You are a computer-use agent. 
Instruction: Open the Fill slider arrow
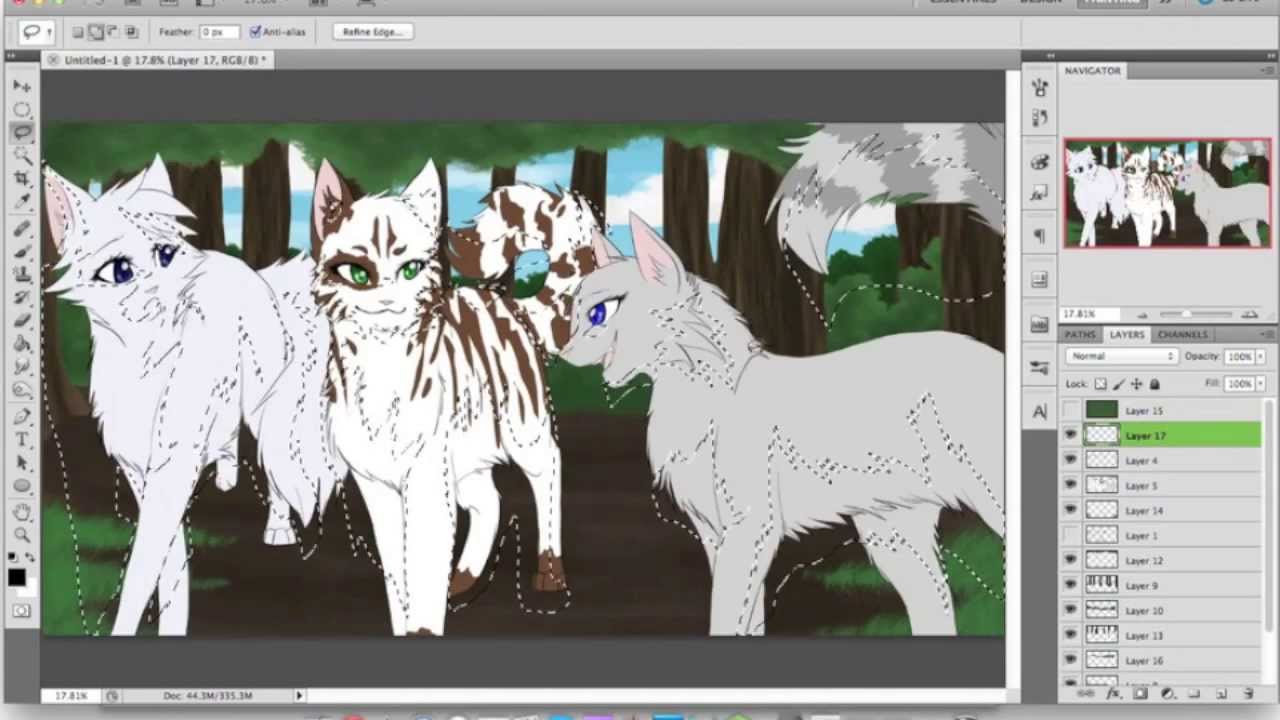1260,384
